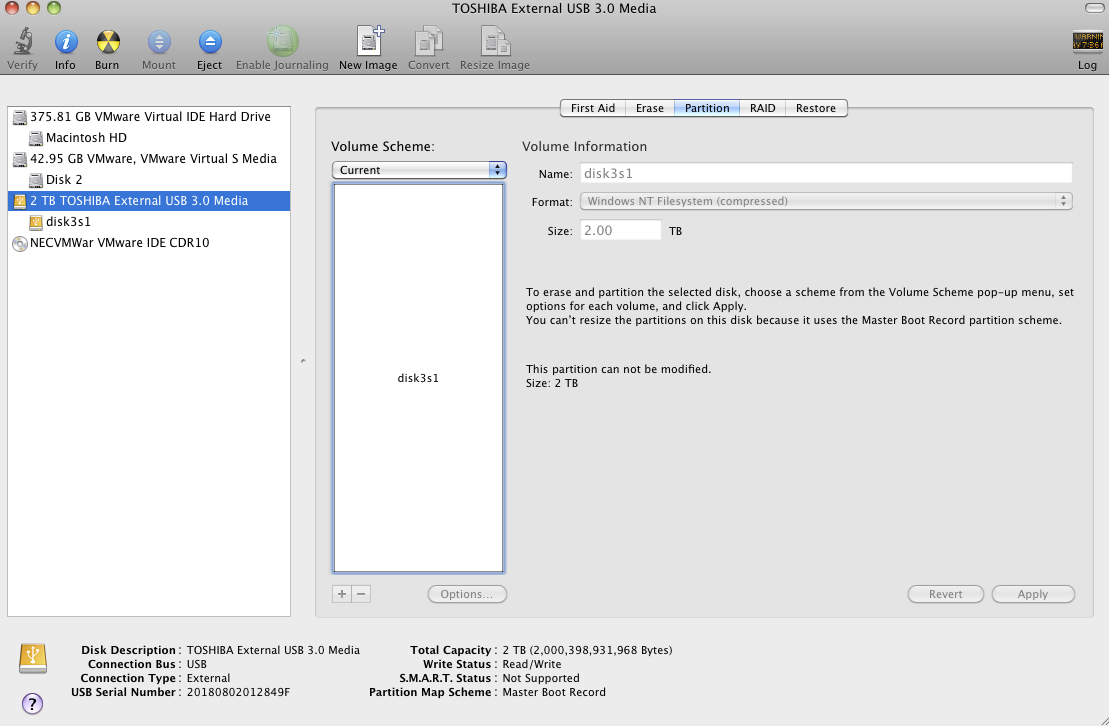Open the Info toolbar icon
1109x726 pixels.
[x=66, y=42]
